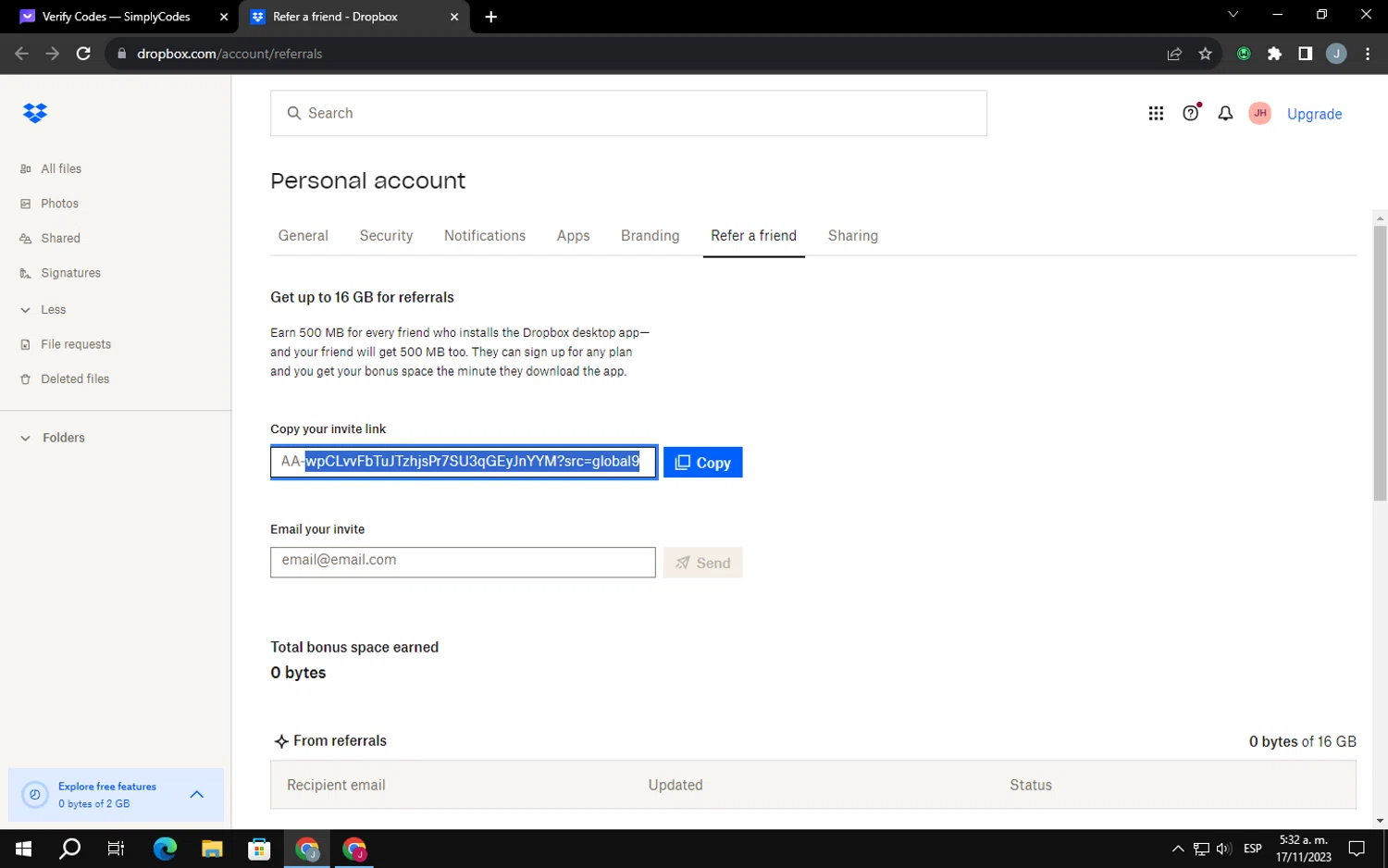The width and height of the screenshot is (1388, 868).
Task: Open Deleted files in sidebar
Action: pos(74,378)
